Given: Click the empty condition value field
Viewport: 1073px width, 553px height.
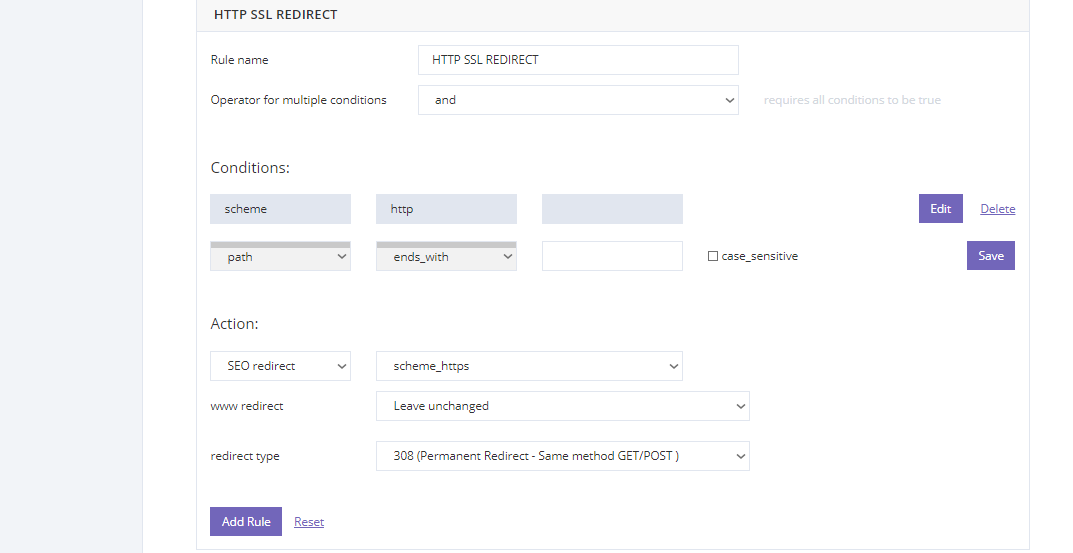Looking at the screenshot, I should [612, 256].
